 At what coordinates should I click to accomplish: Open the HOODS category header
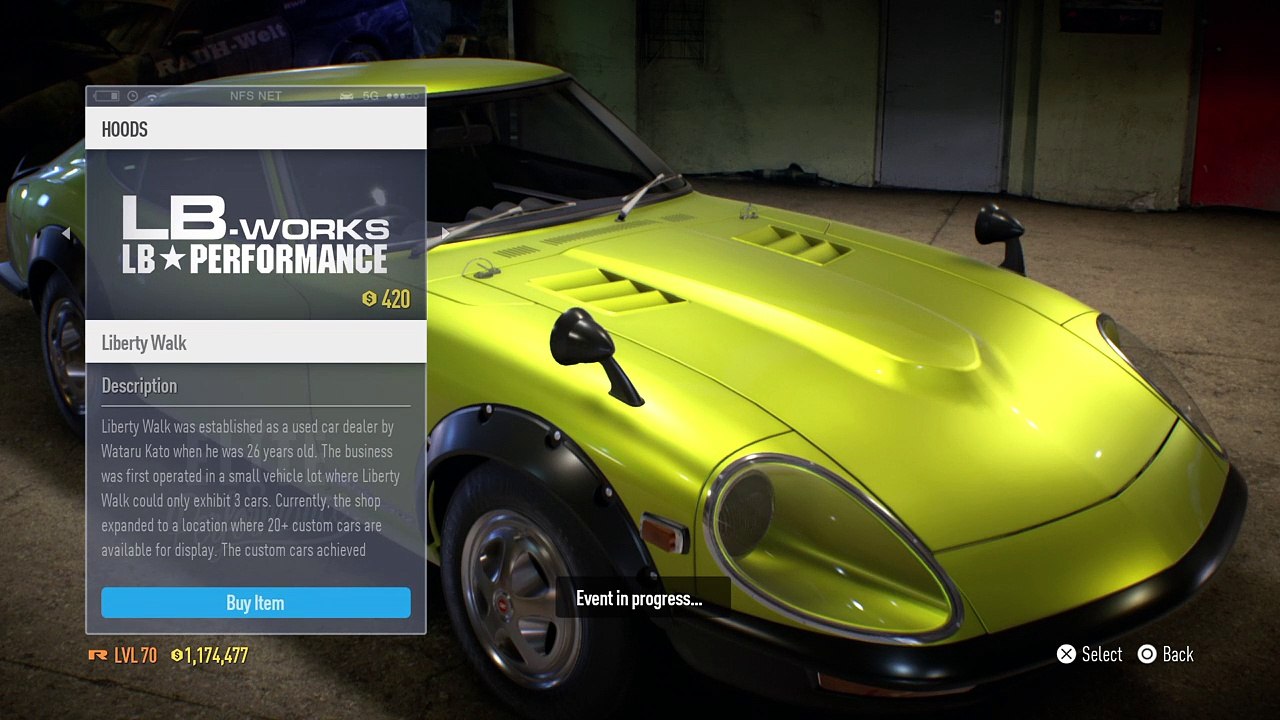[256, 129]
